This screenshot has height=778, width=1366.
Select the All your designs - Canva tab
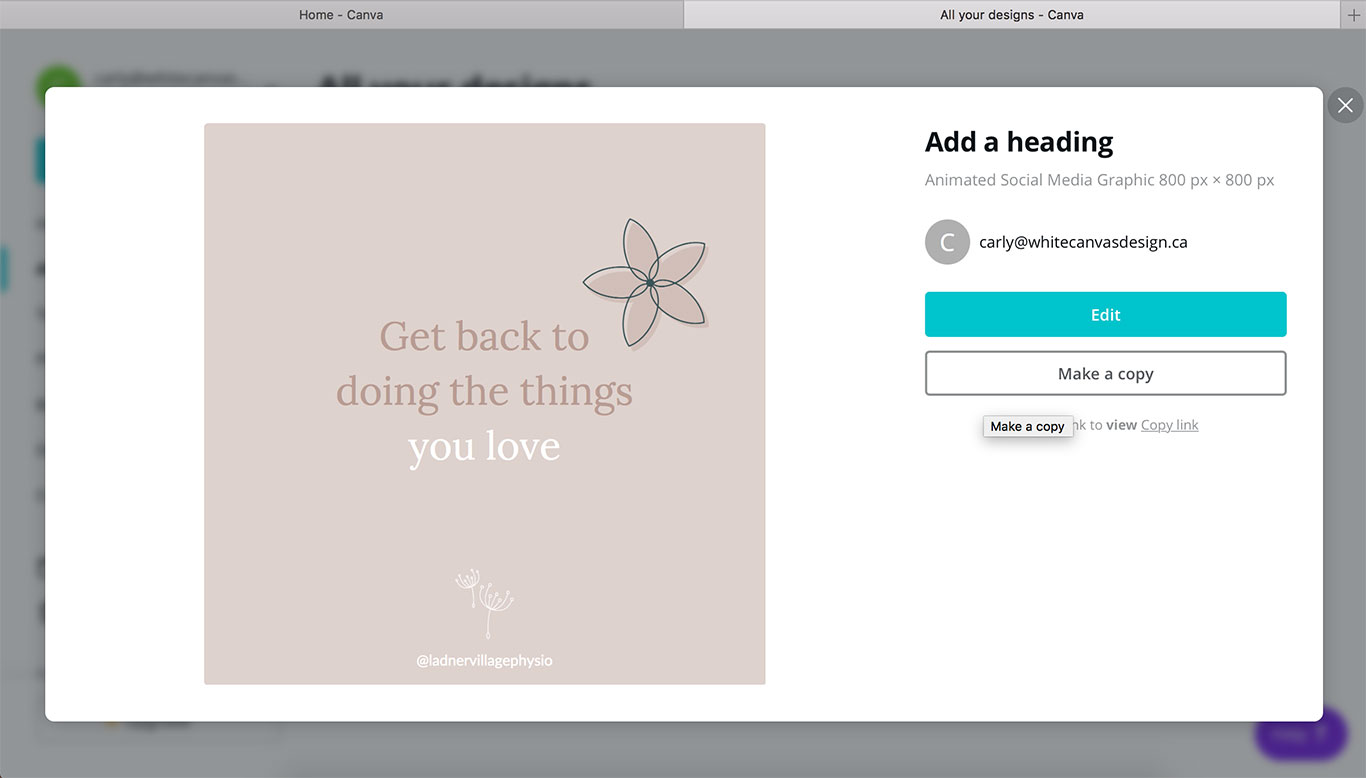coord(1012,15)
